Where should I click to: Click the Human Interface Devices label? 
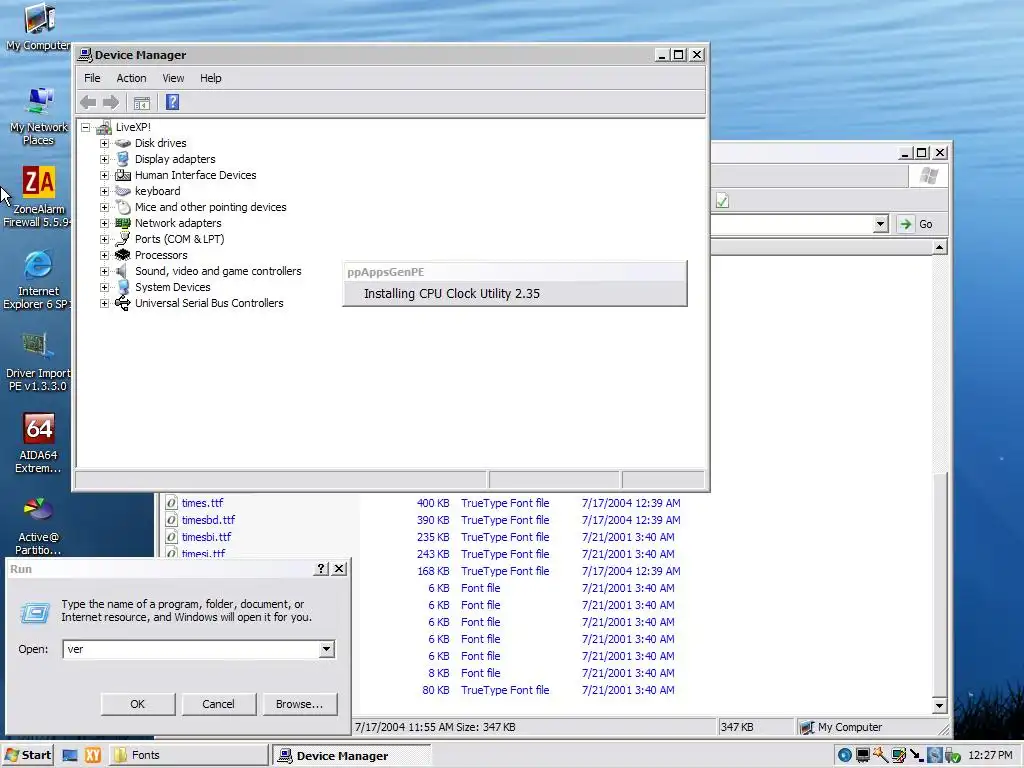pyautogui.click(x=195, y=175)
